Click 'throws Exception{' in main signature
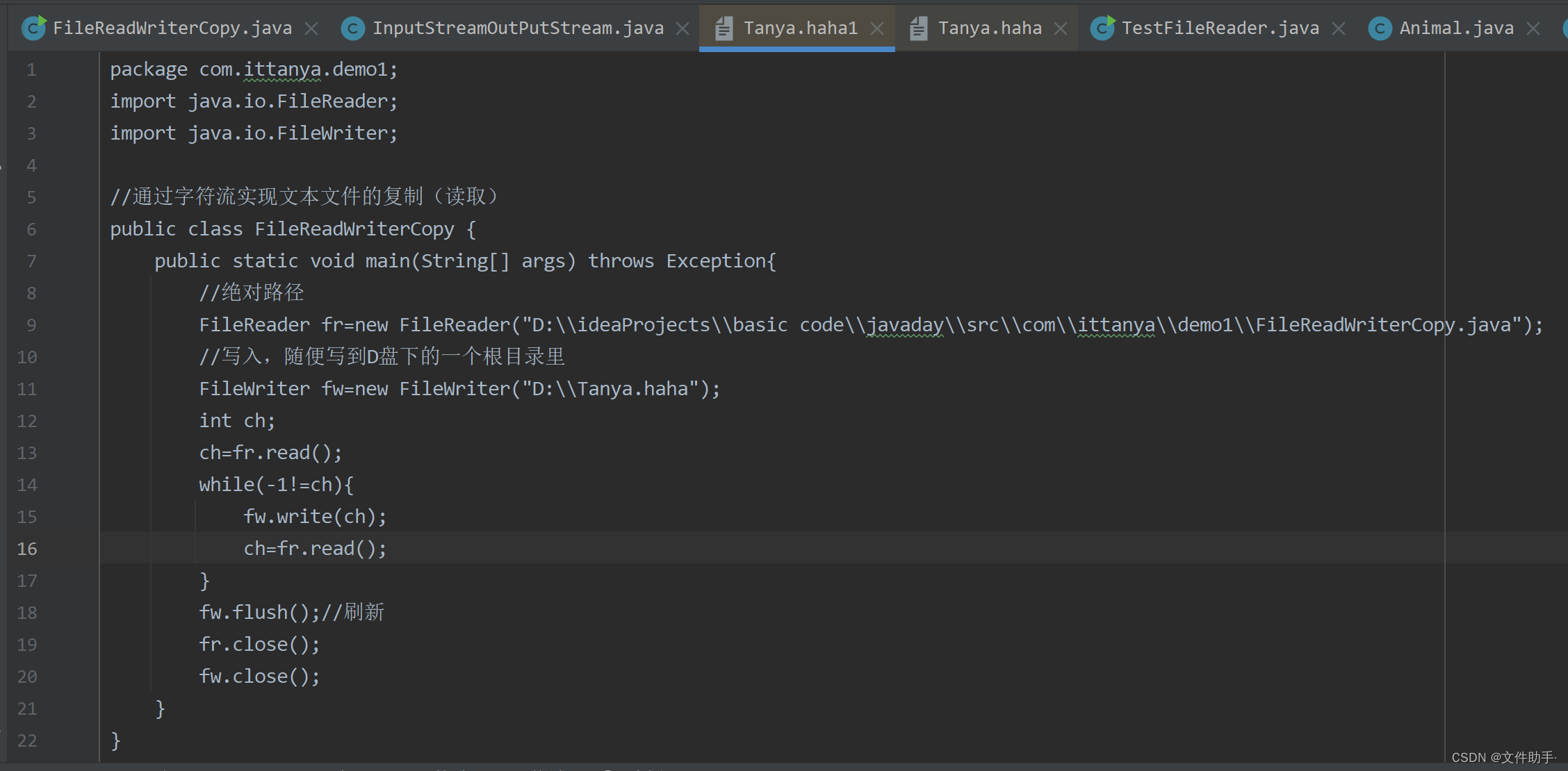The image size is (1568, 771). coord(682,261)
